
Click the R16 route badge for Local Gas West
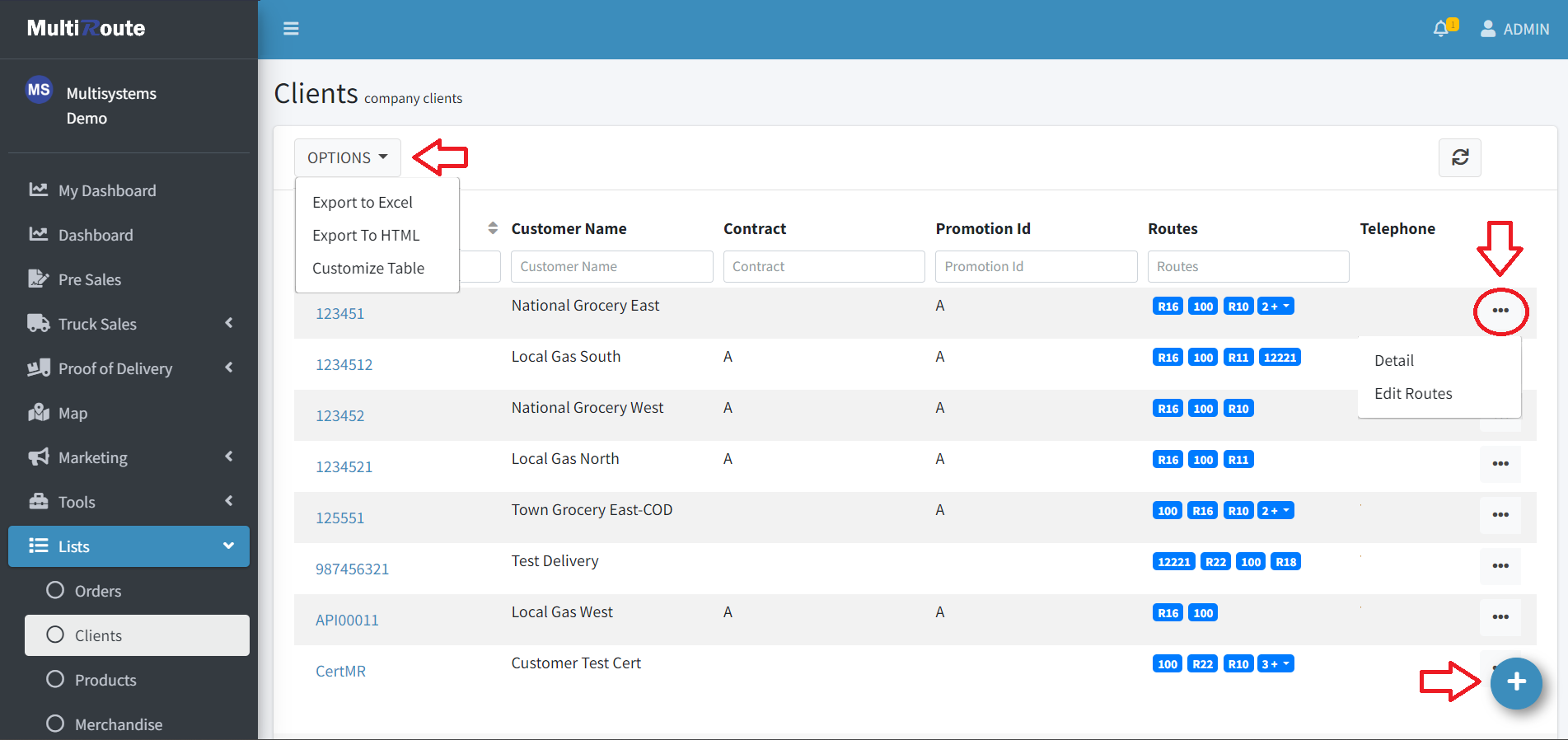tap(1168, 613)
